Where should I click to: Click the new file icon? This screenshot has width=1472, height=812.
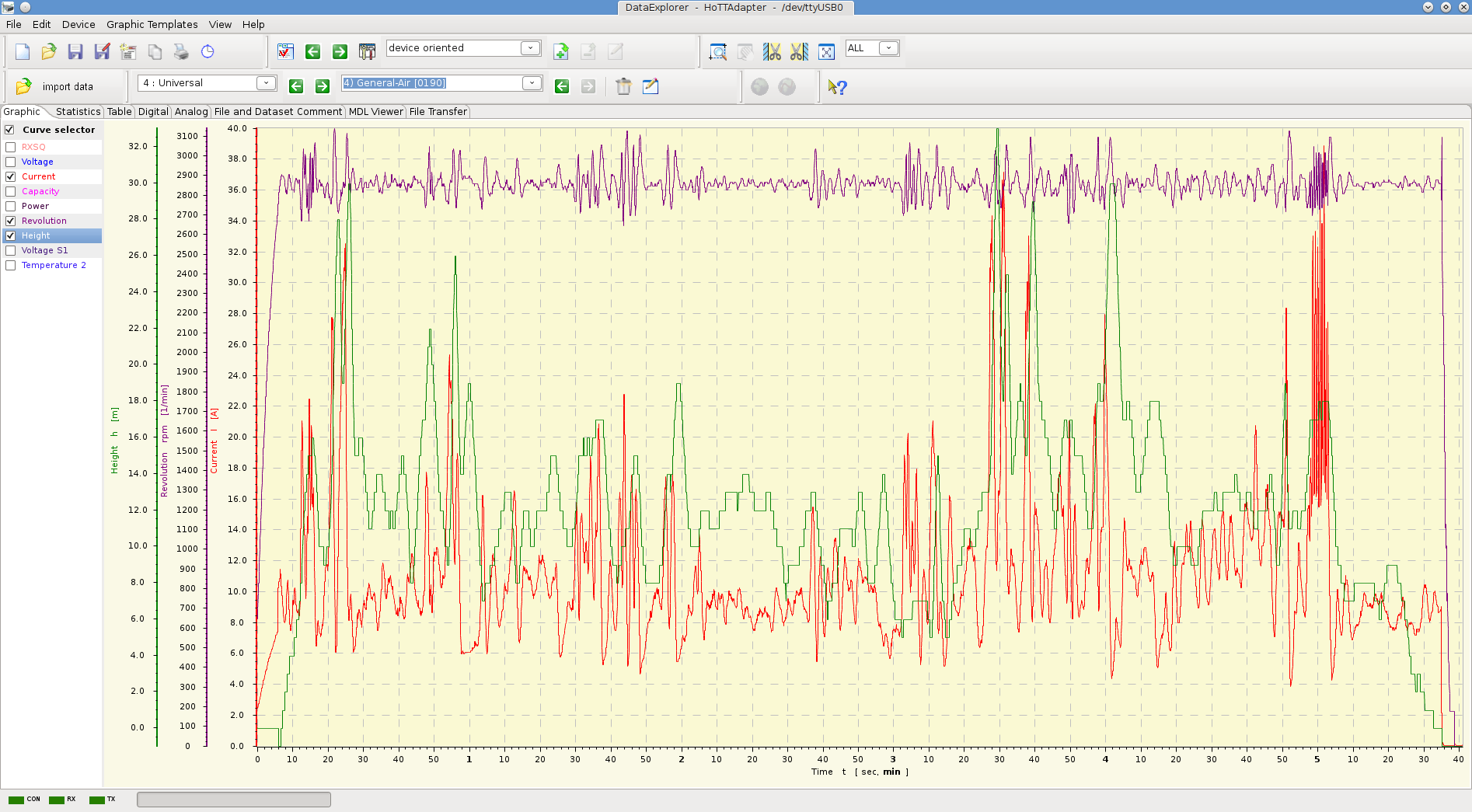coord(23,52)
